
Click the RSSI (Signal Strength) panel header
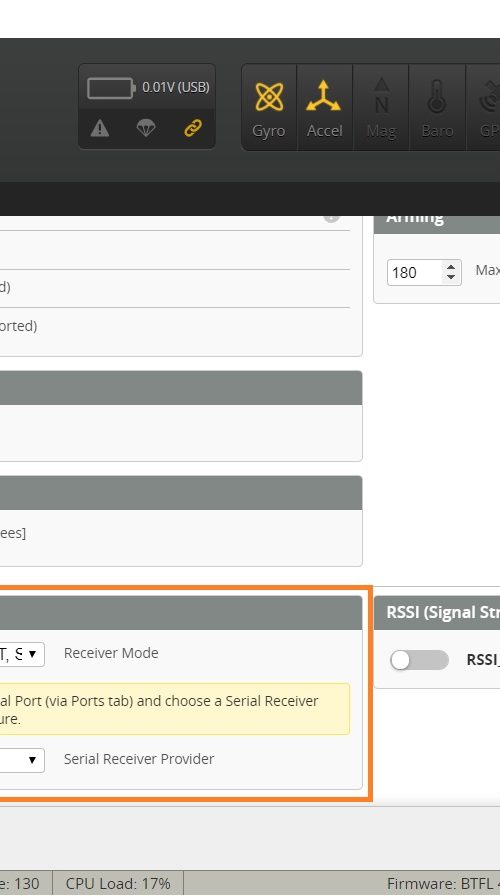437,612
